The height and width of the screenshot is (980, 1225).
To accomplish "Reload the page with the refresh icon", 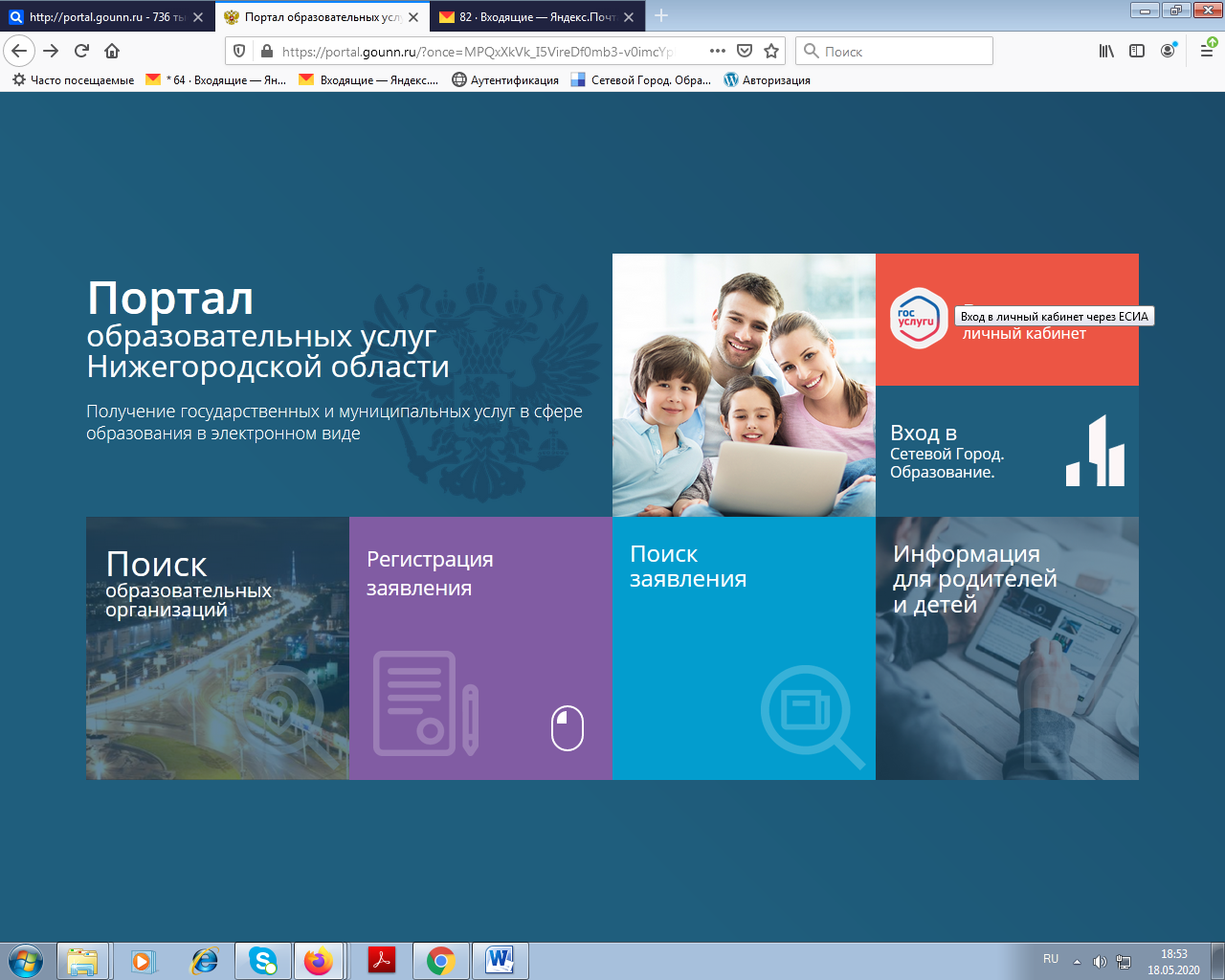I will click(82, 51).
